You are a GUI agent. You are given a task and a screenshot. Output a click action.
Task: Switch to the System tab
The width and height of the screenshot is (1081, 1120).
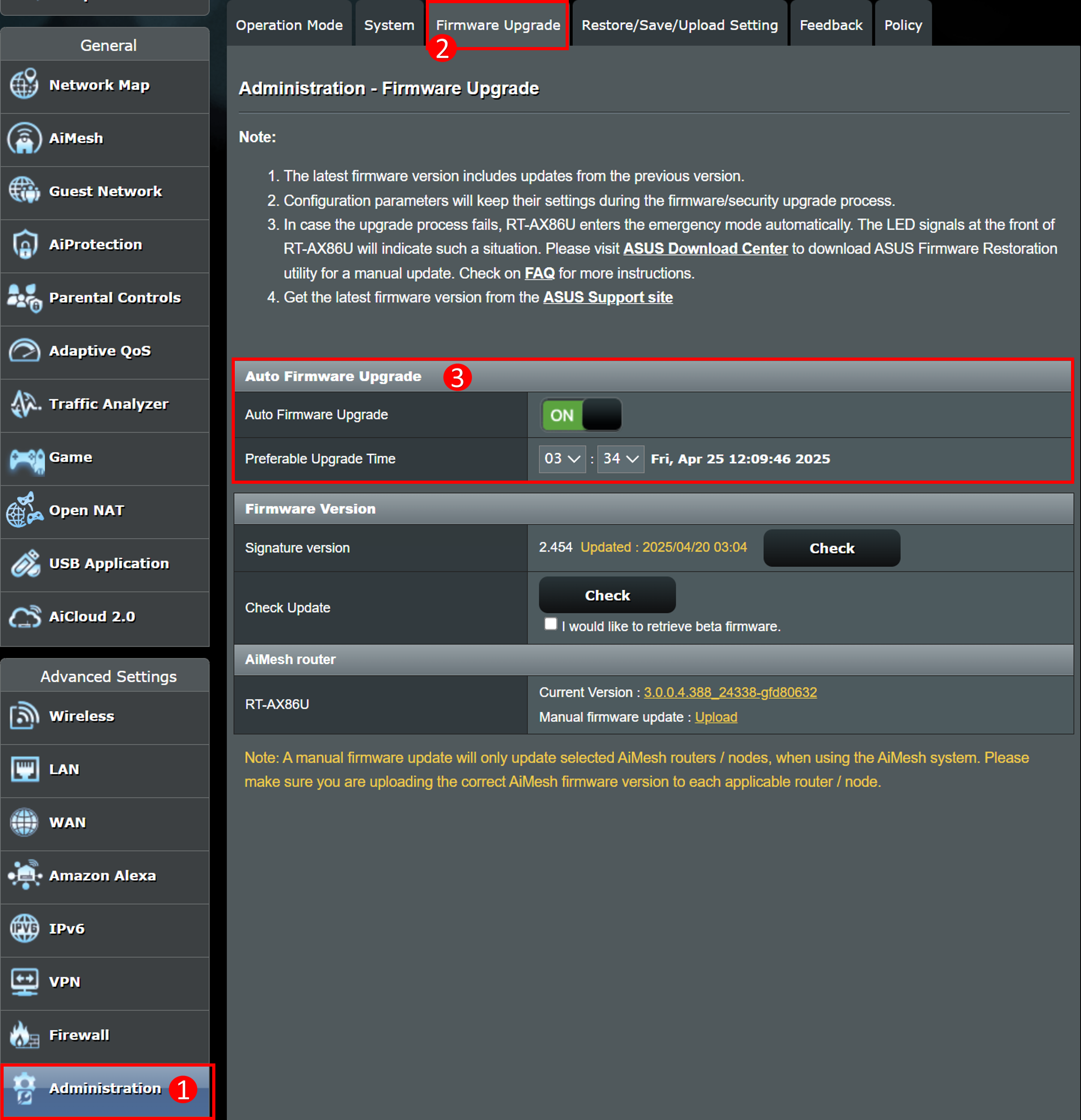coord(389,25)
